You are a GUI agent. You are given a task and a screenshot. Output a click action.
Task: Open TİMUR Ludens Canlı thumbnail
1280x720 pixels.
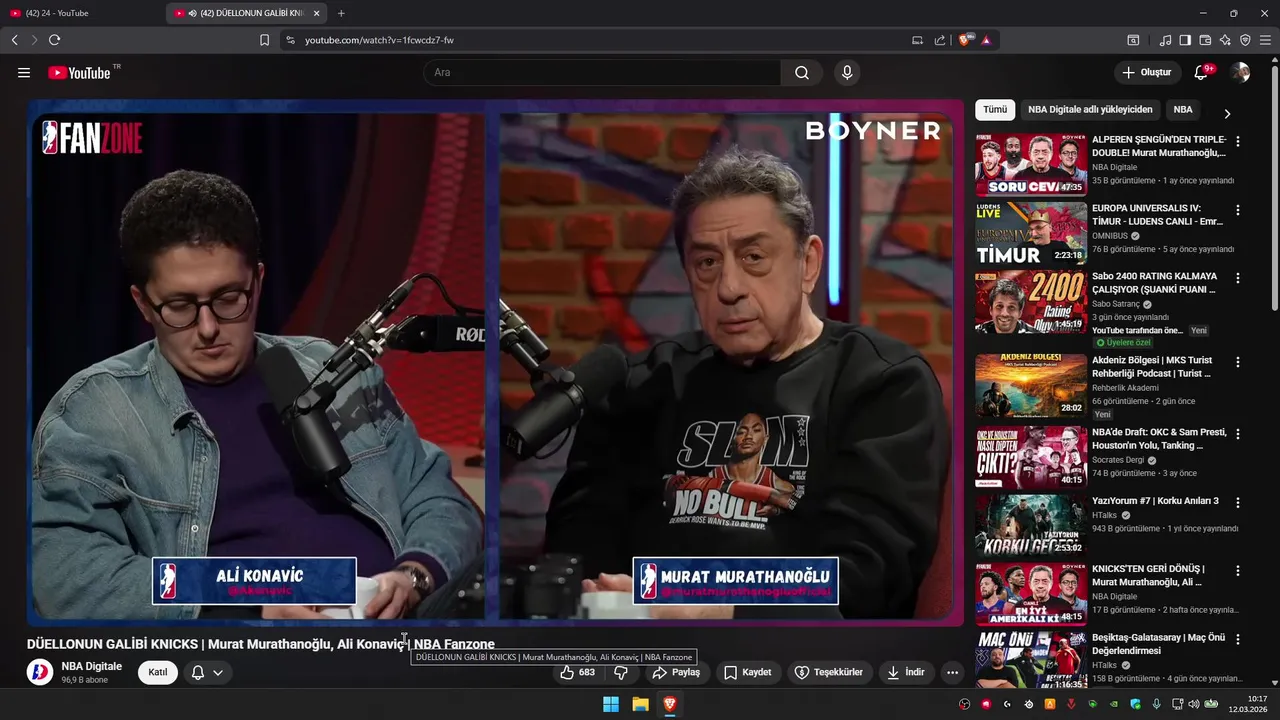(x=1031, y=233)
